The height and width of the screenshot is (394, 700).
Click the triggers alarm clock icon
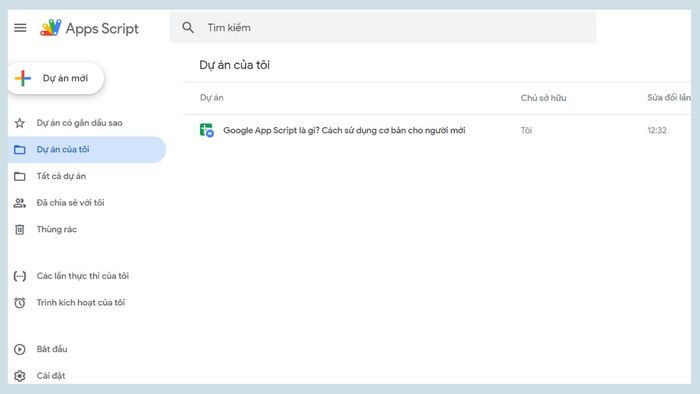tap(20, 303)
